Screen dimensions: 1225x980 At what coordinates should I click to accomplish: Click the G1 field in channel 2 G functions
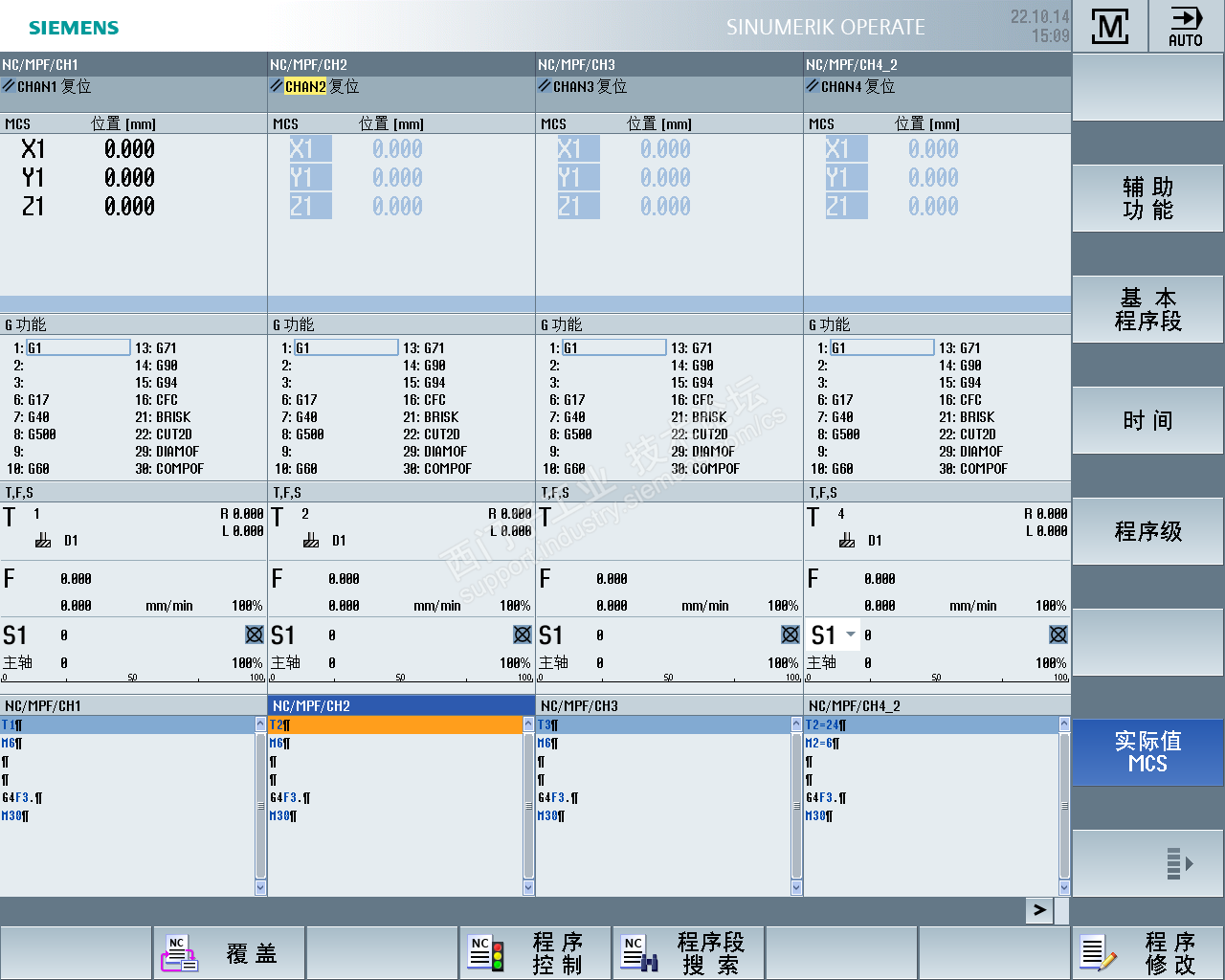(x=346, y=347)
